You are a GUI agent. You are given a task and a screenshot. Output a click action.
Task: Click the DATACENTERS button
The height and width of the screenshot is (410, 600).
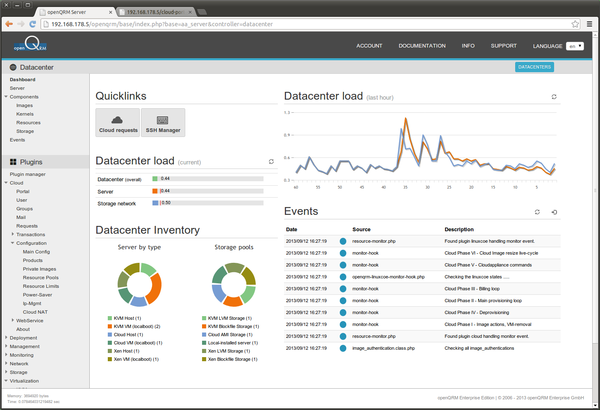point(534,67)
